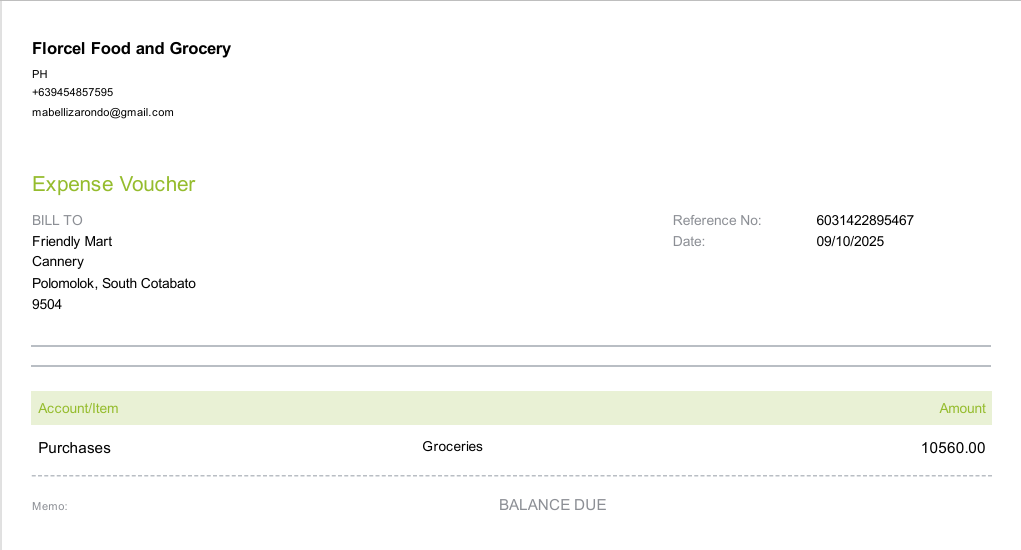This screenshot has height=550, width=1021.
Task: Select the Purchases account entry
Action: click(x=74, y=448)
